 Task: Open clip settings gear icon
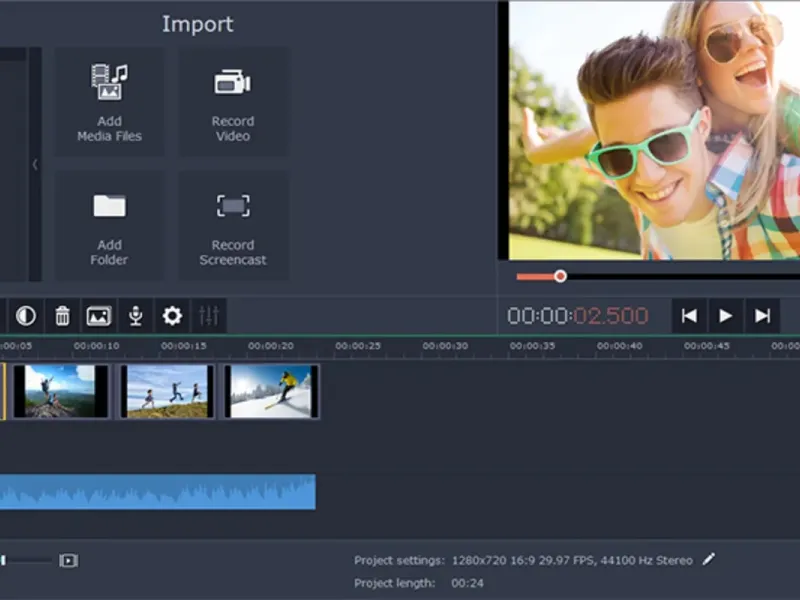pyautogui.click(x=172, y=316)
